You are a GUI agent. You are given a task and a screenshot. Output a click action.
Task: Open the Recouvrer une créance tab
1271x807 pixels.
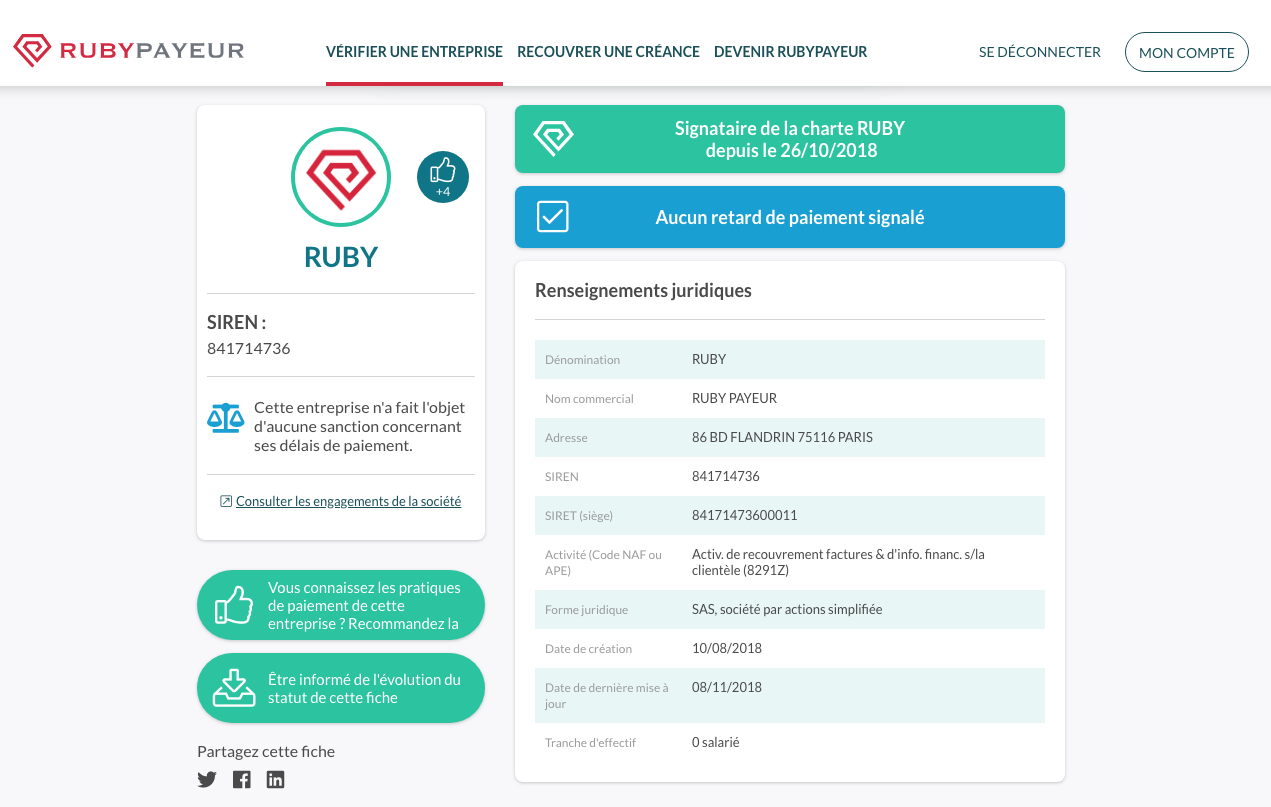(x=608, y=52)
